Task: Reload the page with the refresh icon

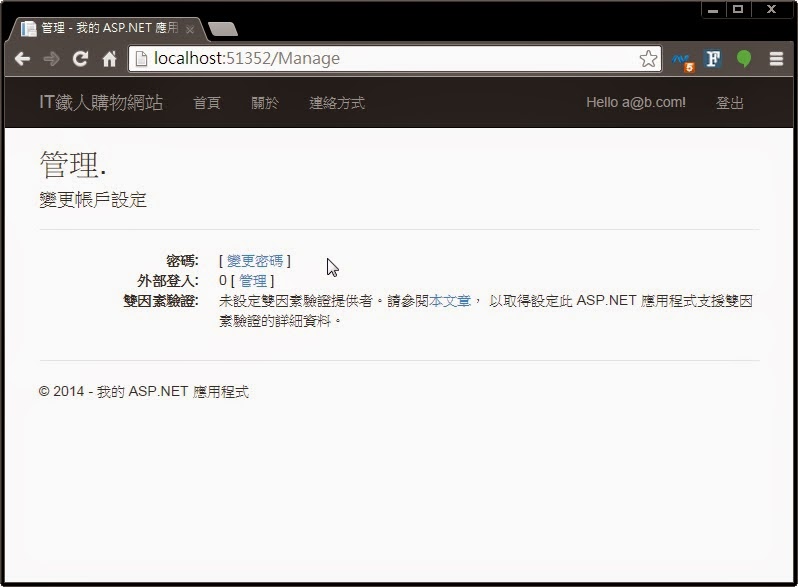Action: 80,59
